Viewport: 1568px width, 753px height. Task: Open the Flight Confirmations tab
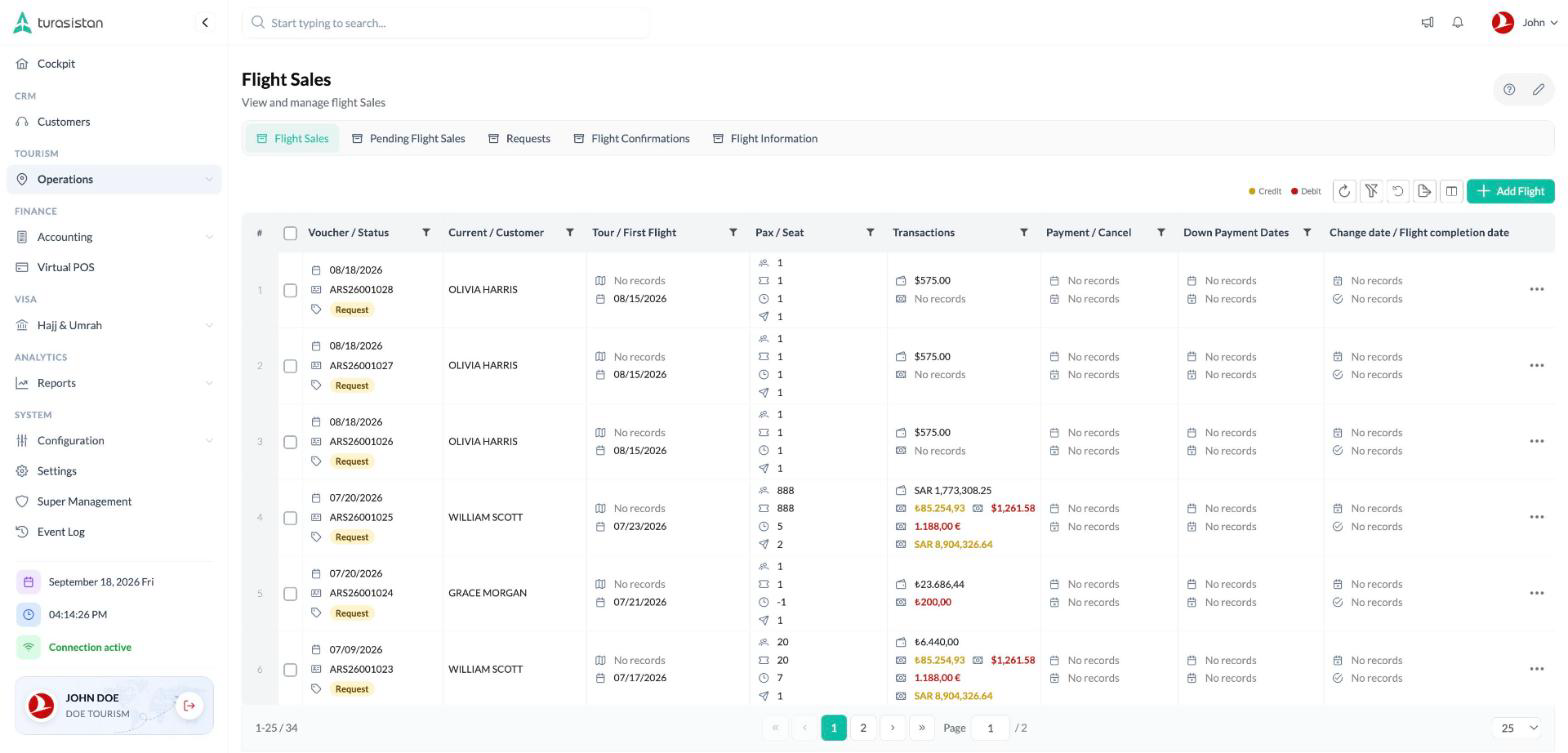(x=631, y=138)
